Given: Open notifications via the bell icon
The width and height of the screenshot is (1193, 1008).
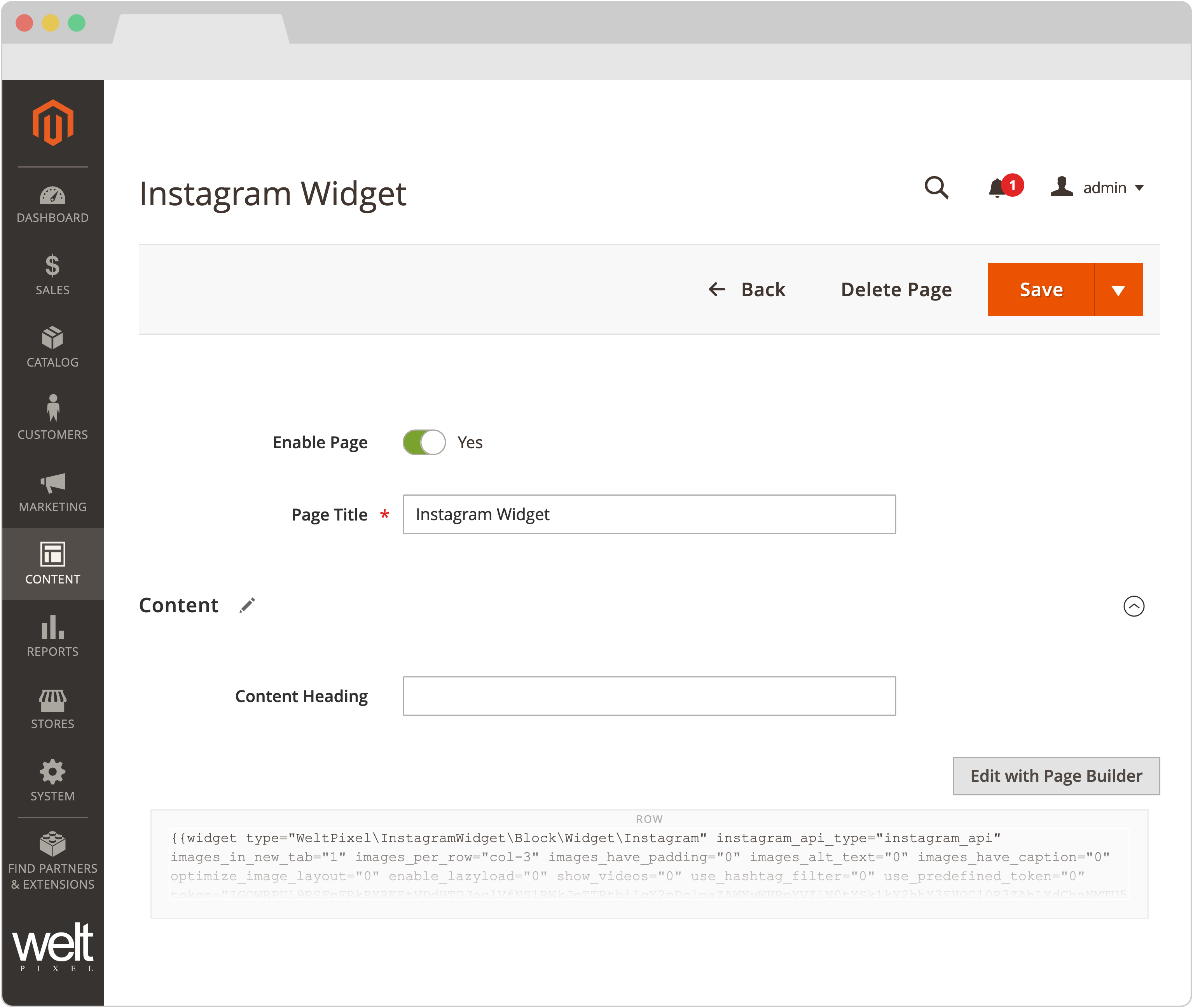Looking at the screenshot, I should pos(999,187).
